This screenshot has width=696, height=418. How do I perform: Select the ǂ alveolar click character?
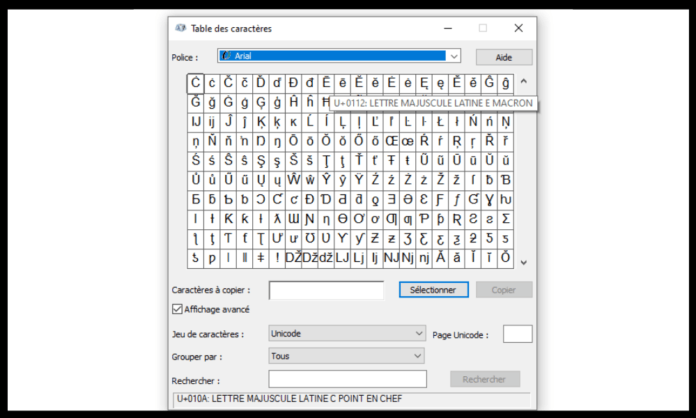pyautogui.click(x=261, y=258)
